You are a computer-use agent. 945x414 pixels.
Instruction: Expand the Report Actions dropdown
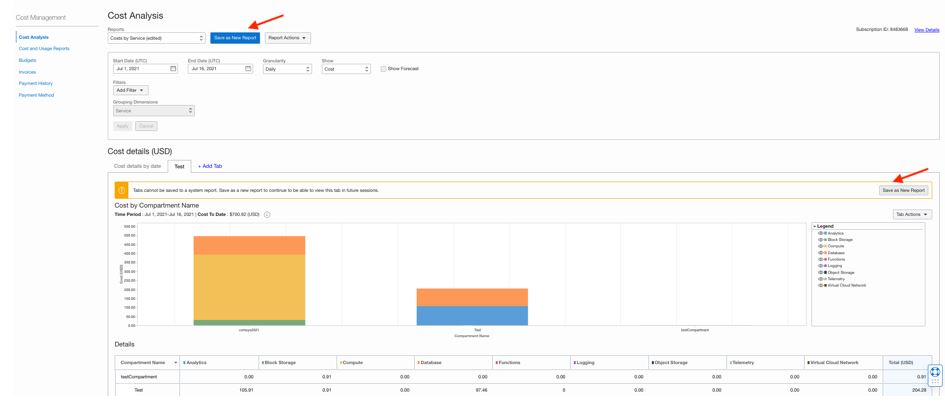click(x=288, y=38)
